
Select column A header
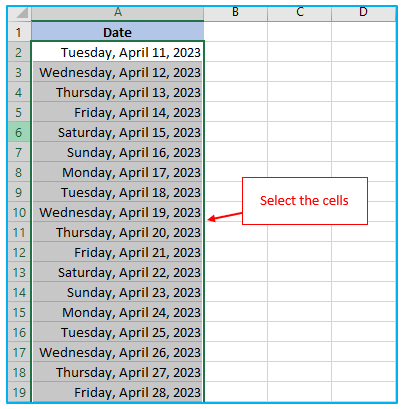(x=118, y=14)
